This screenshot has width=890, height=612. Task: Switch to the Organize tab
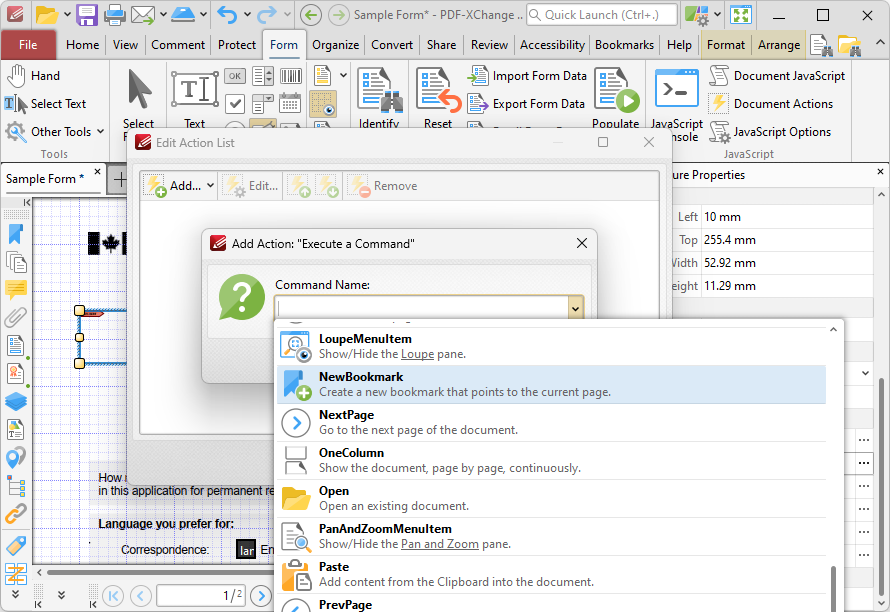335,45
